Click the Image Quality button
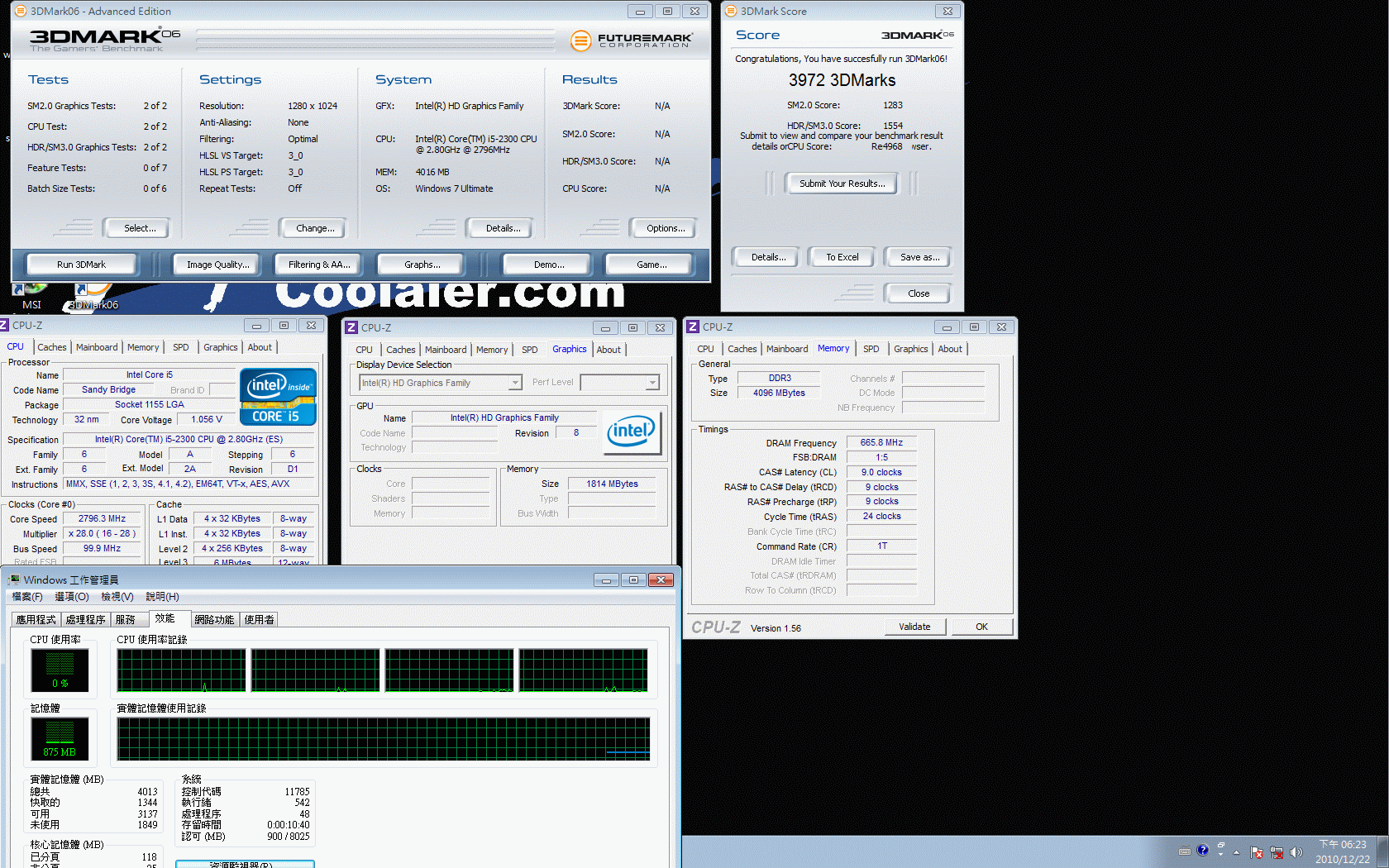1389x868 pixels. 217,265
